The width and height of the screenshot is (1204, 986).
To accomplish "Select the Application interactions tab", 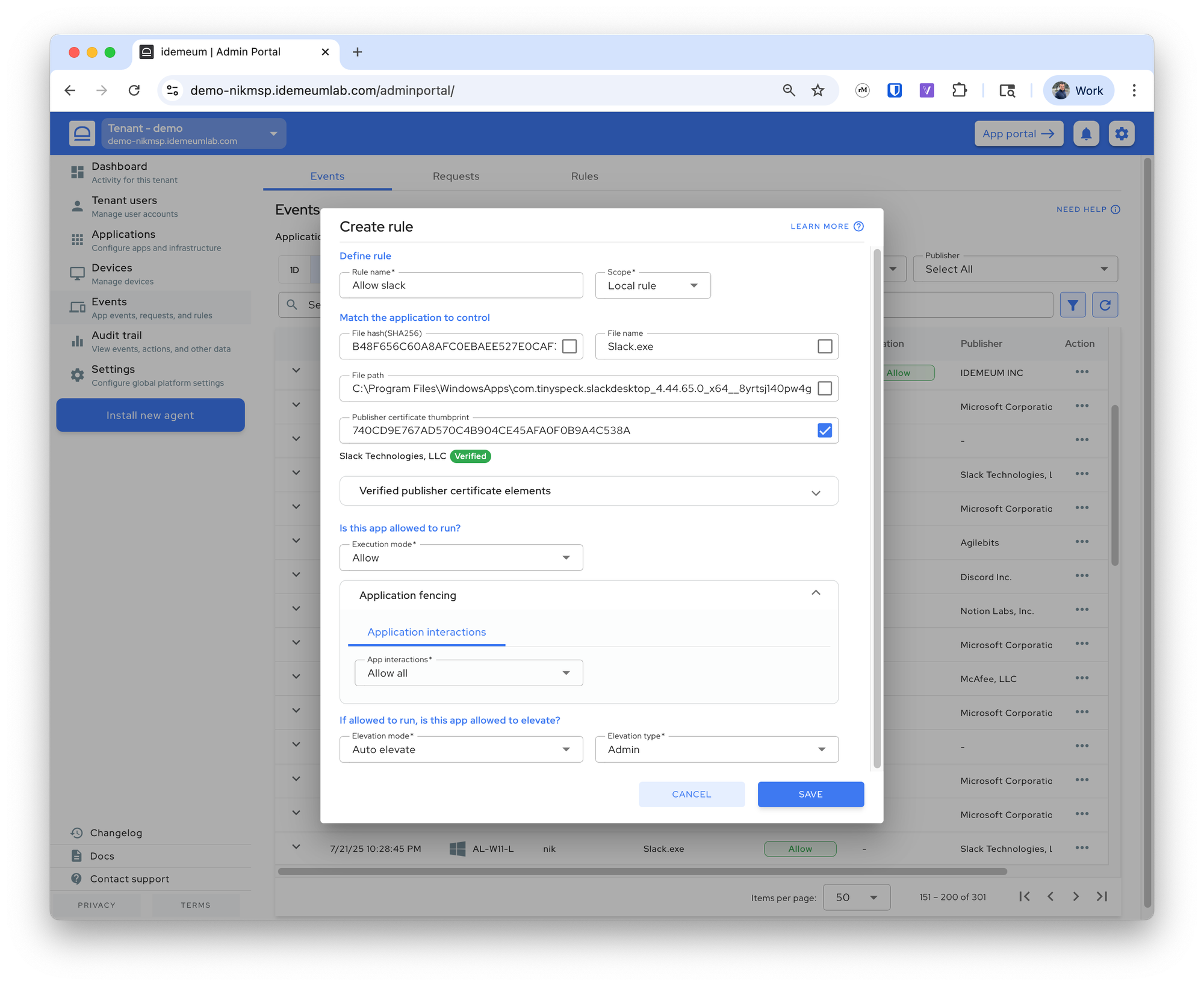I will tap(427, 632).
